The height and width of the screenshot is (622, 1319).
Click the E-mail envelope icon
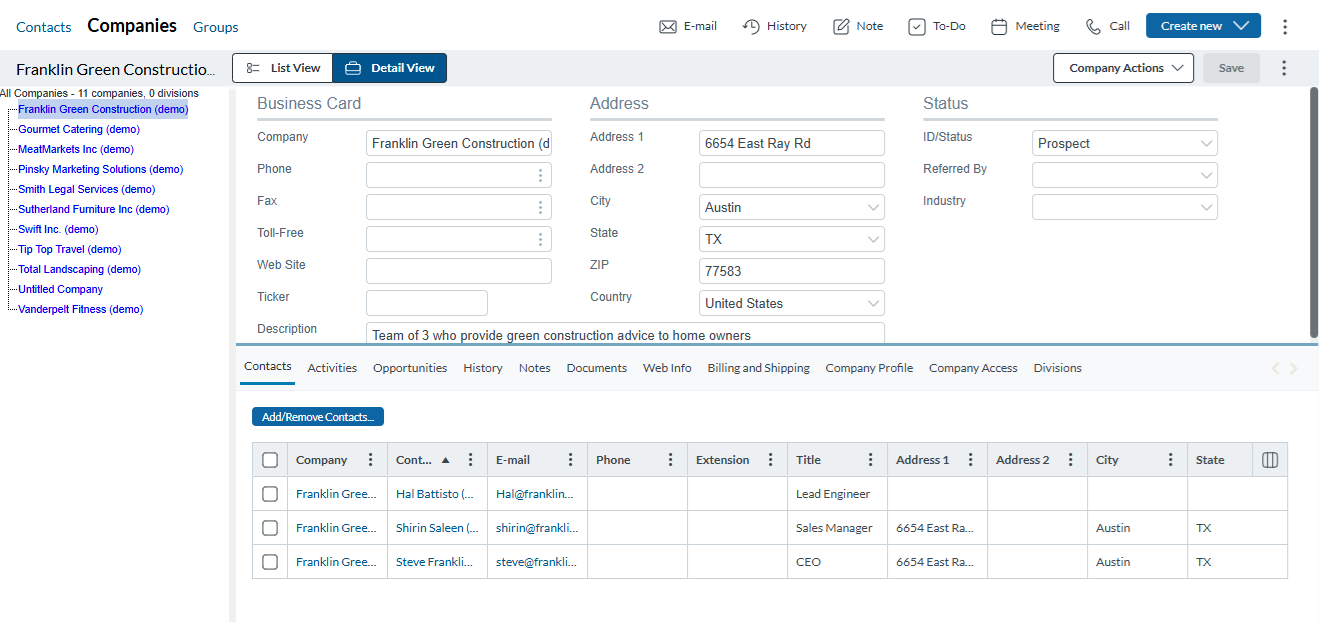[668, 27]
